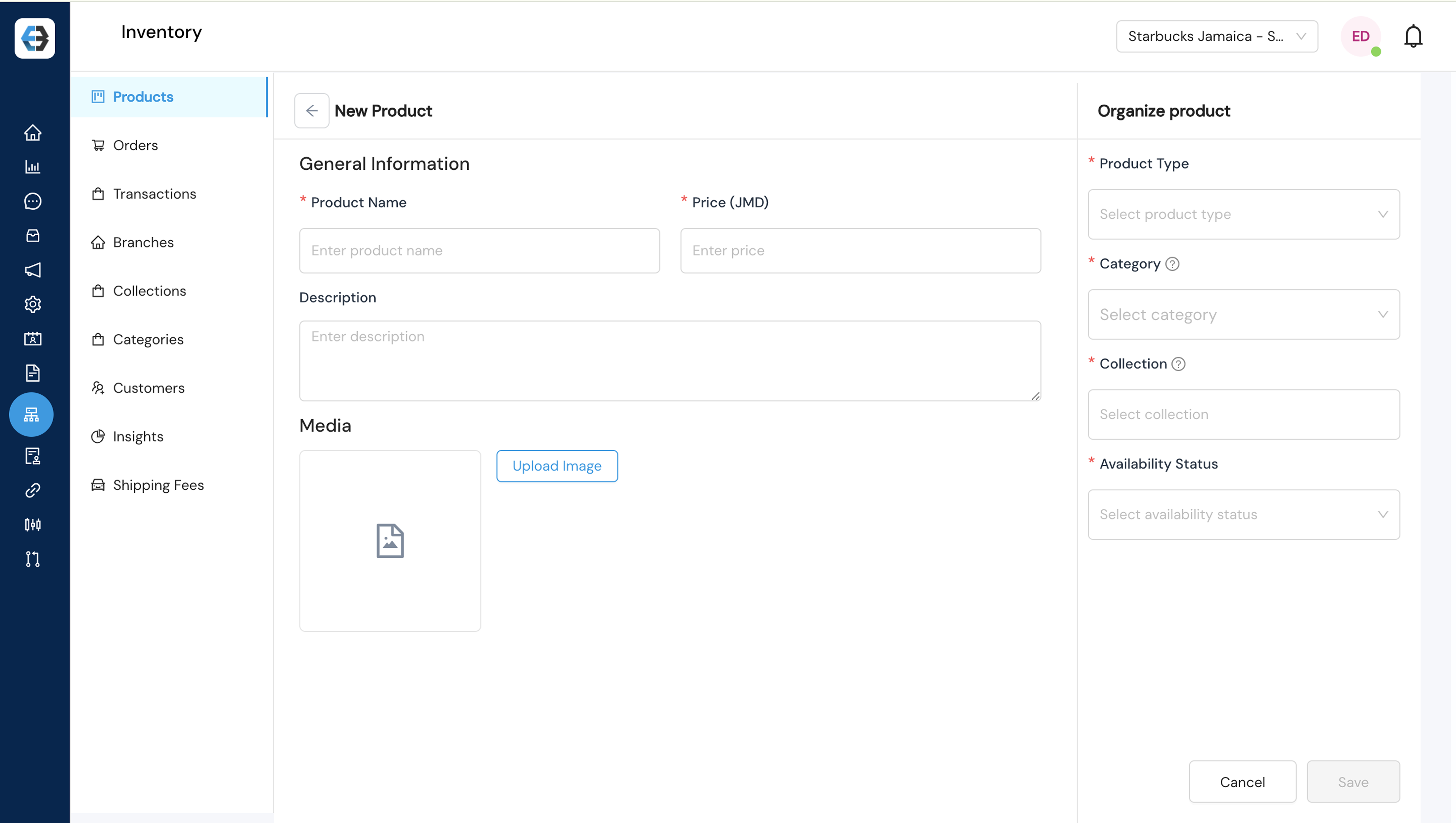Click the ED user avatar
The width and height of the screenshot is (1456, 823).
[x=1360, y=36]
